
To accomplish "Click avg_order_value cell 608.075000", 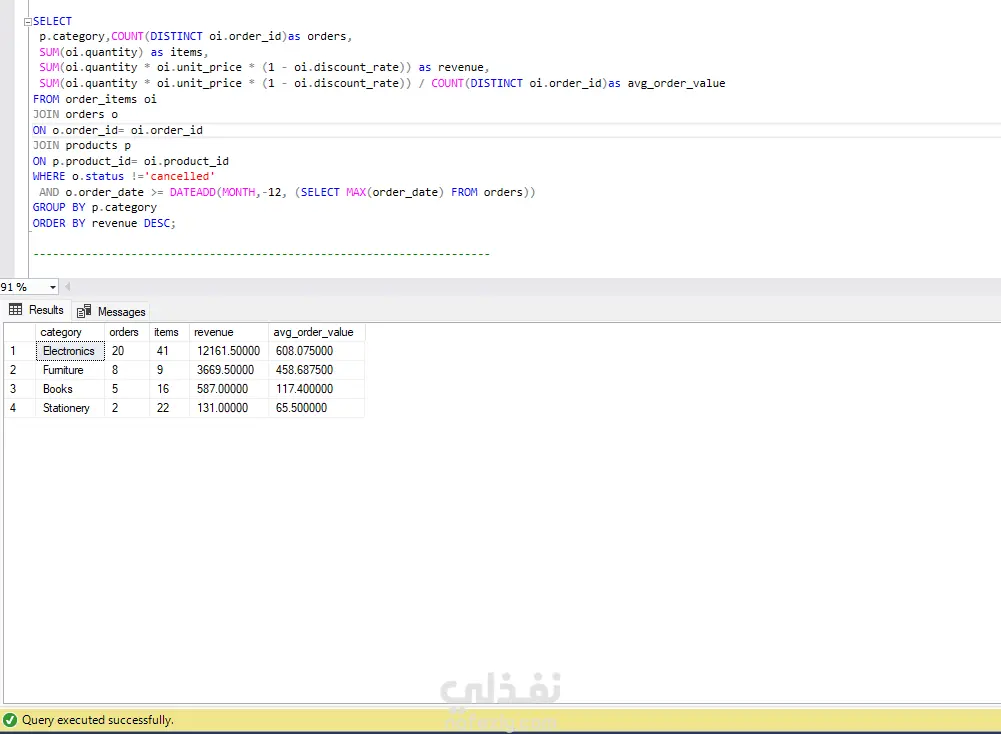I will tap(316, 351).
